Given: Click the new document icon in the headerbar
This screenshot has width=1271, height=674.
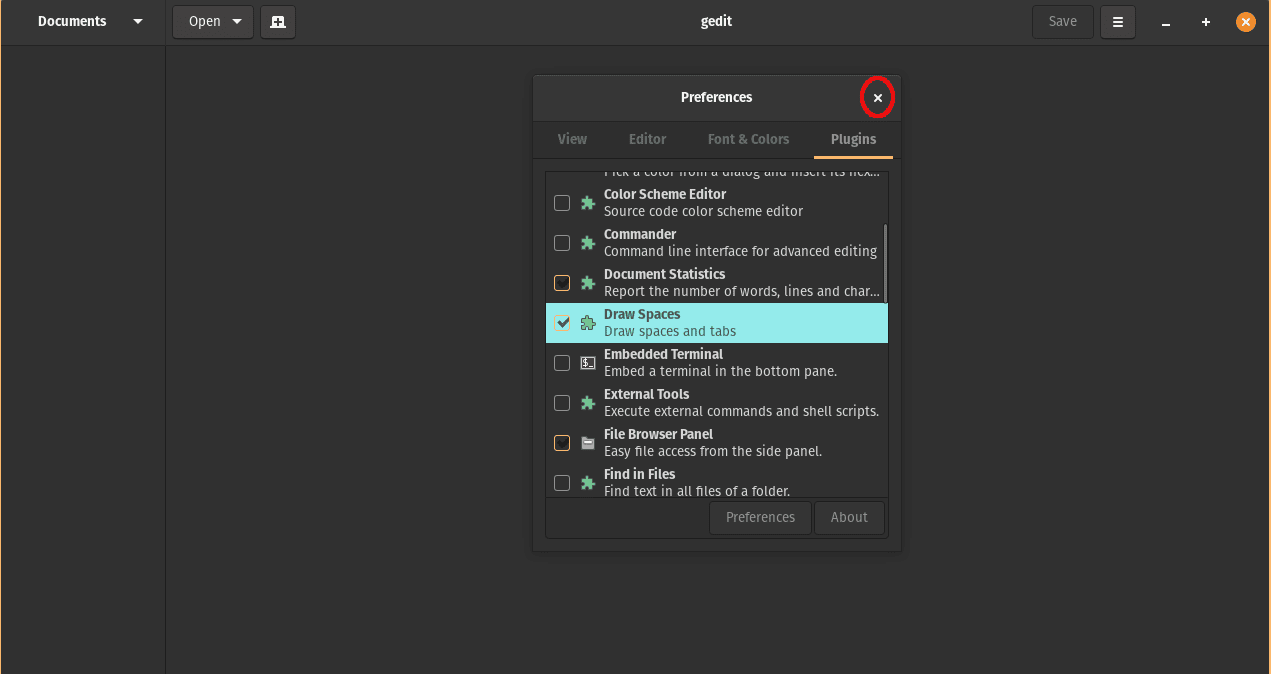Looking at the screenshot, I should (277, 22).
